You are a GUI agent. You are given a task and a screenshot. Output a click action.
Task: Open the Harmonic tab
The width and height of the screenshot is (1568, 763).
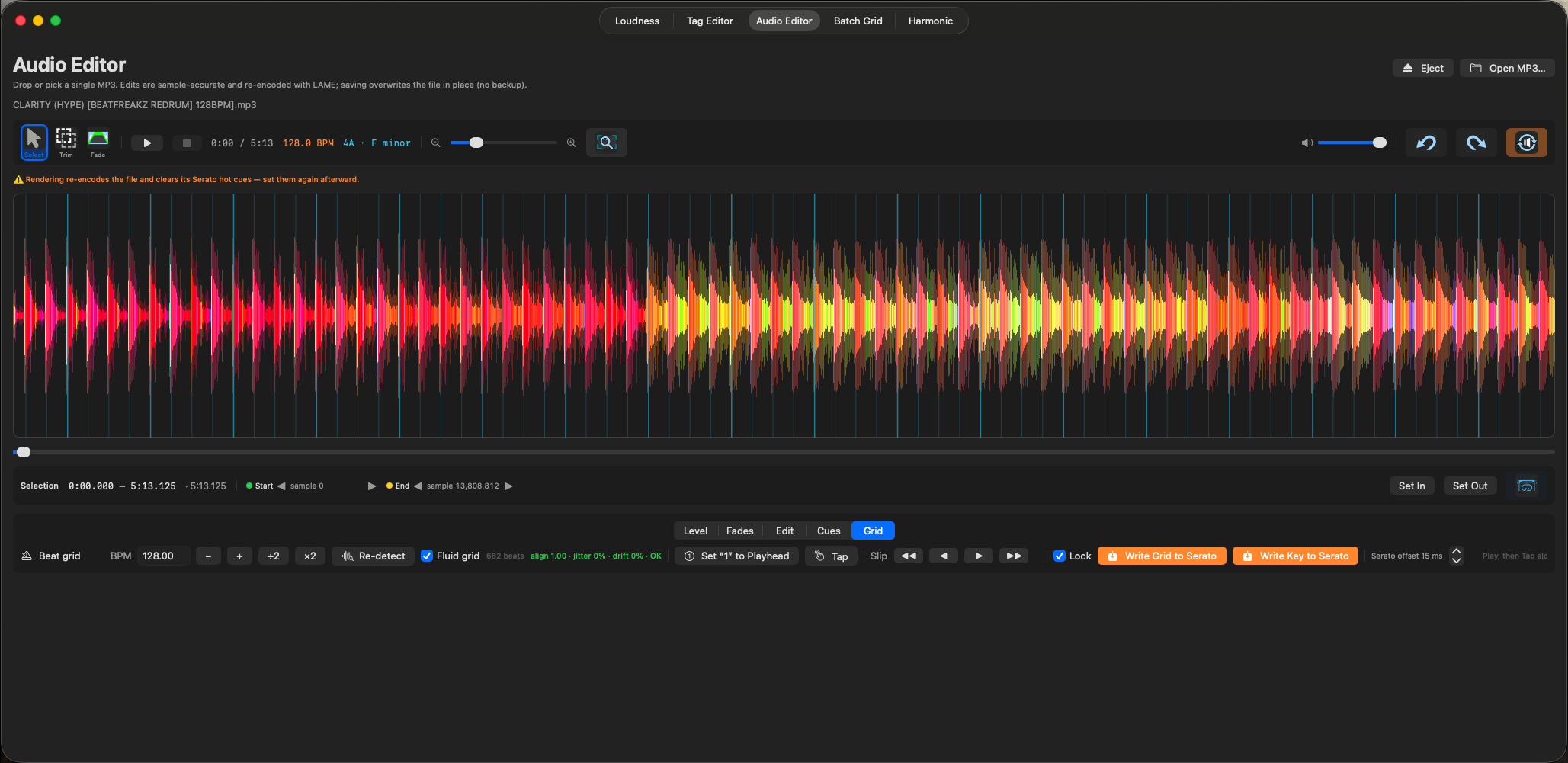930,21
